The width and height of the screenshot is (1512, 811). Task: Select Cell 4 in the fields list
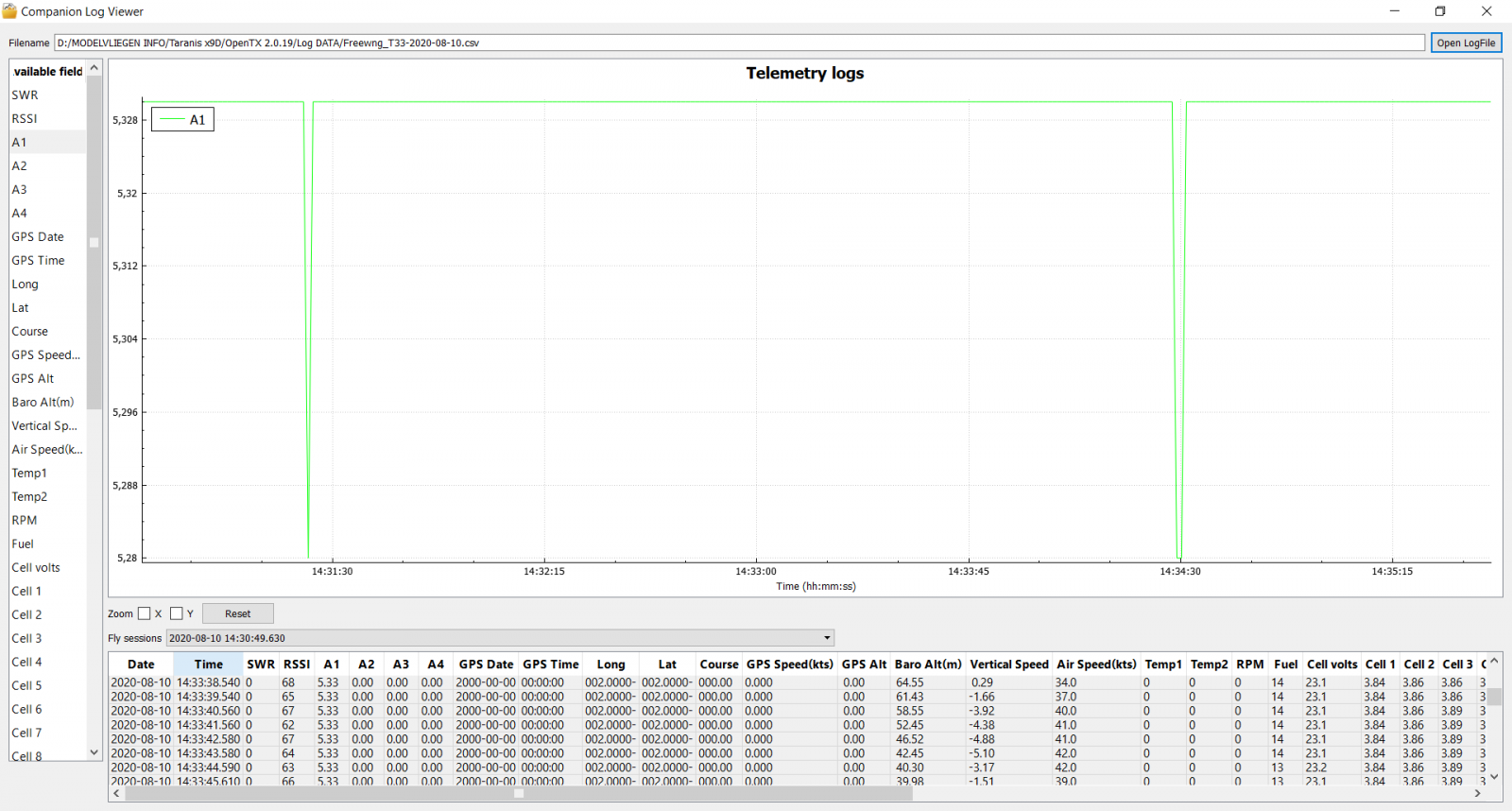[x=47, y=662]
